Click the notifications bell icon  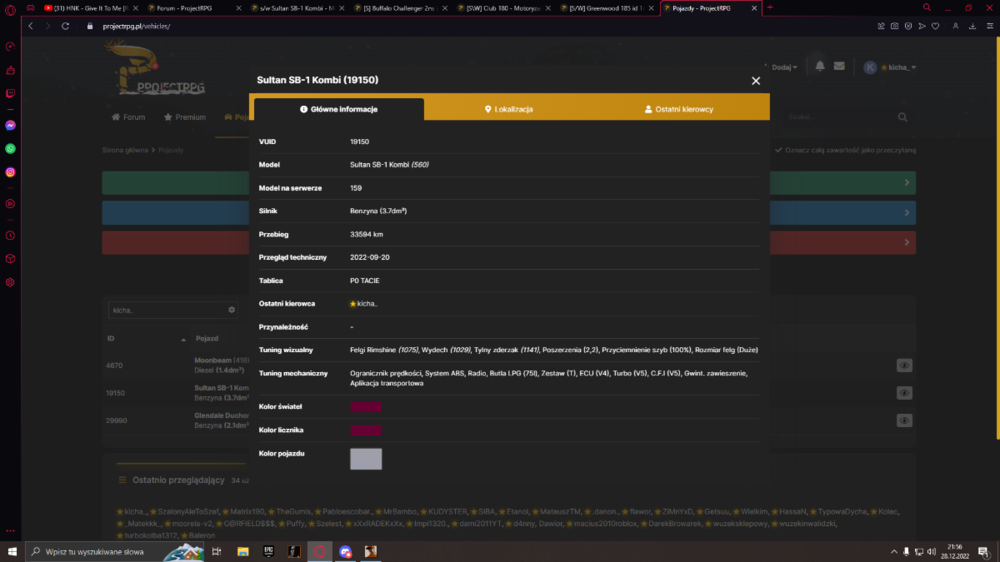pyautogui.click(x=820, y=66)
